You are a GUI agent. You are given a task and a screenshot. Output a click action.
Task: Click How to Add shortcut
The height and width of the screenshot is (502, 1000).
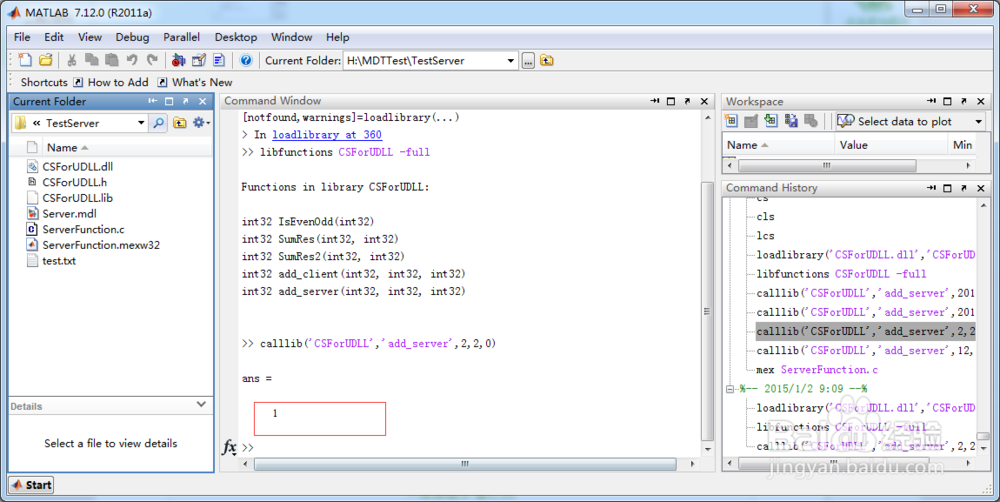point(111,82)
